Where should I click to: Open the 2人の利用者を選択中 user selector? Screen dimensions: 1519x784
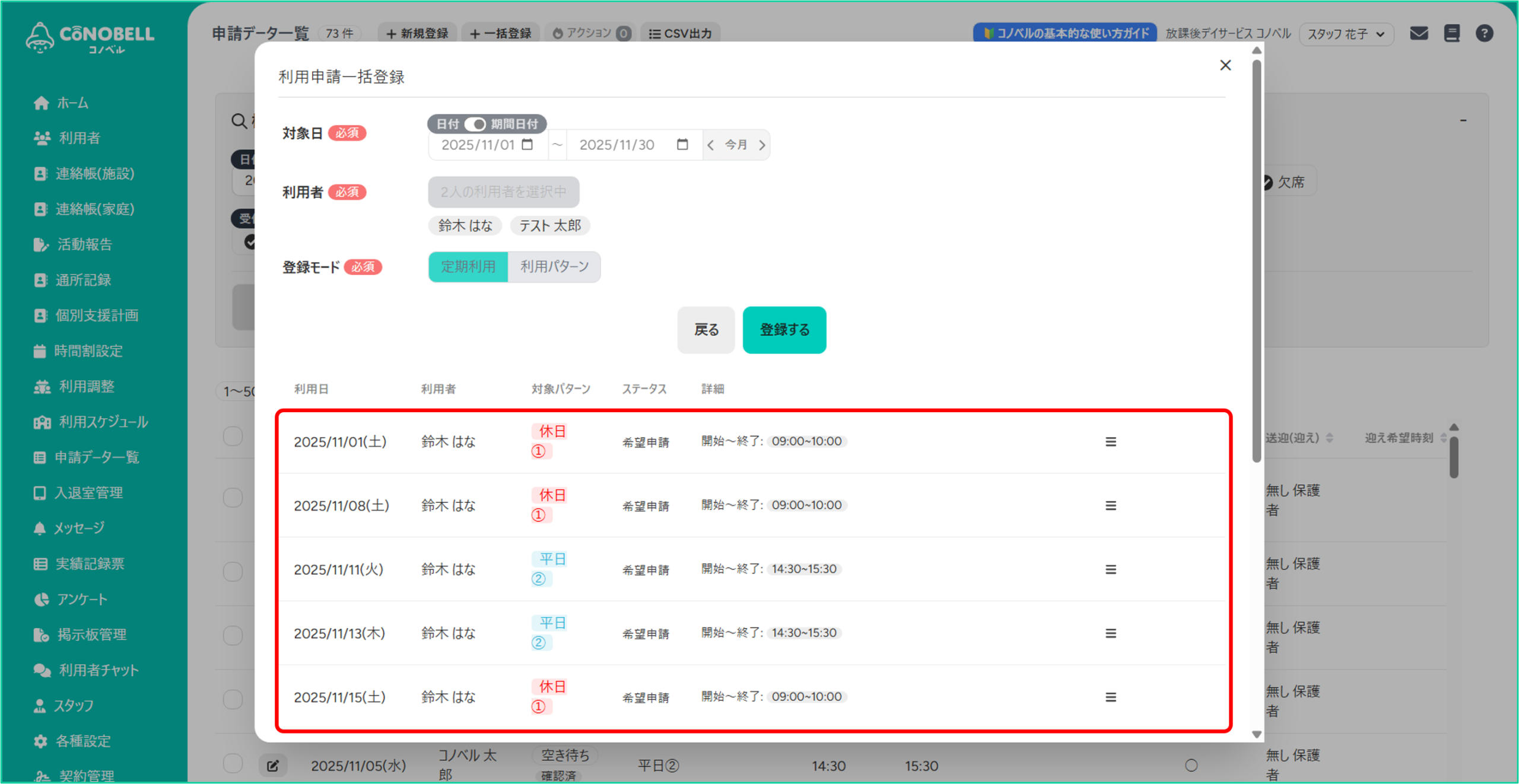click(x=503, y=192)
